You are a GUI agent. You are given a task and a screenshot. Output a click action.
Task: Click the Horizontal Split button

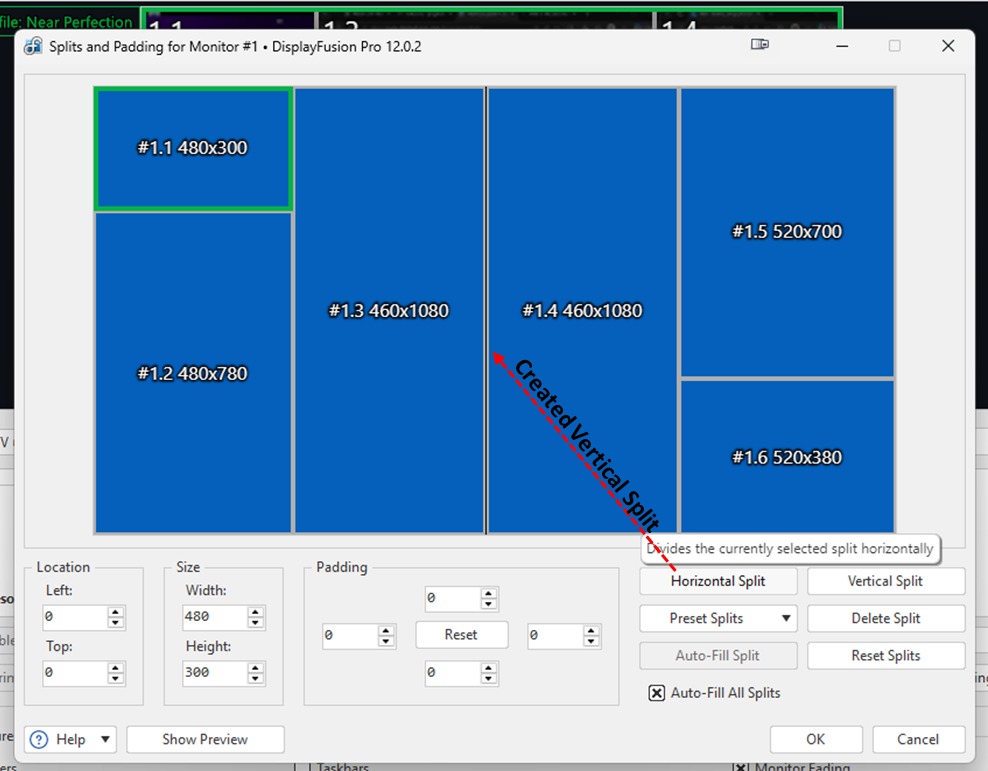point(718,581)
